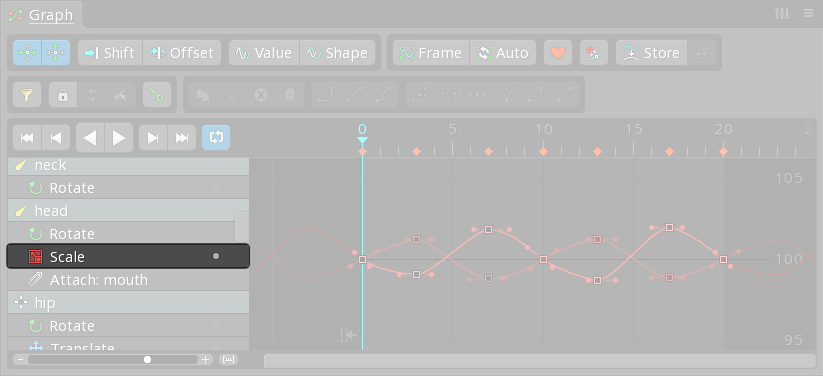
Task: Toggle the lock icon button
Action: pos(63,95)
